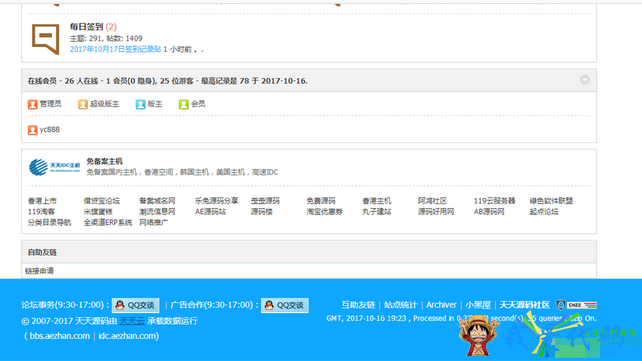The height and width of the screenshot is (361, 642).
Task: Visit the 米旗蛋糕 link
Action: coord(98,212)
